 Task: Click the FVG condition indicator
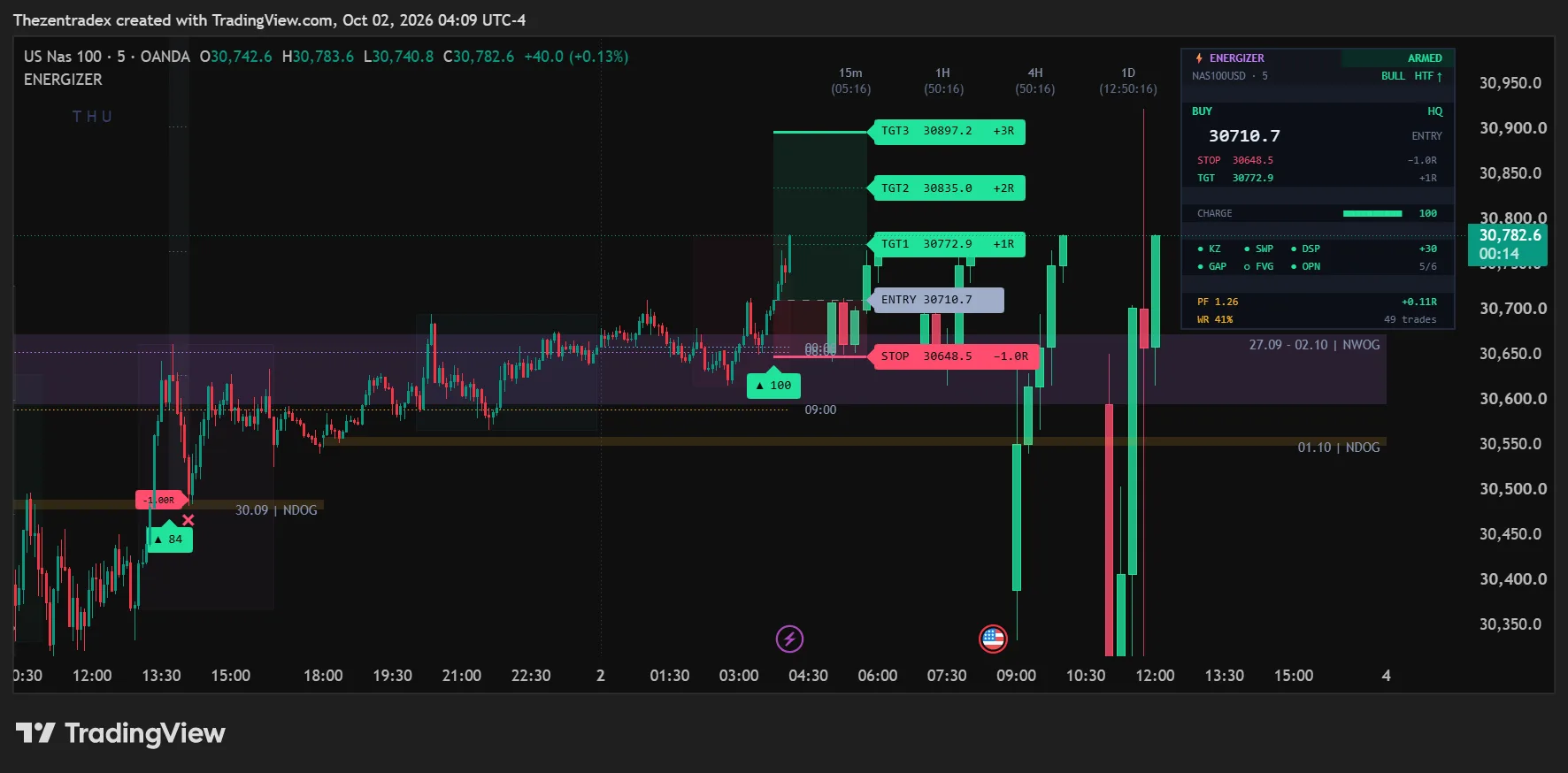click(x=1258, y=266)
